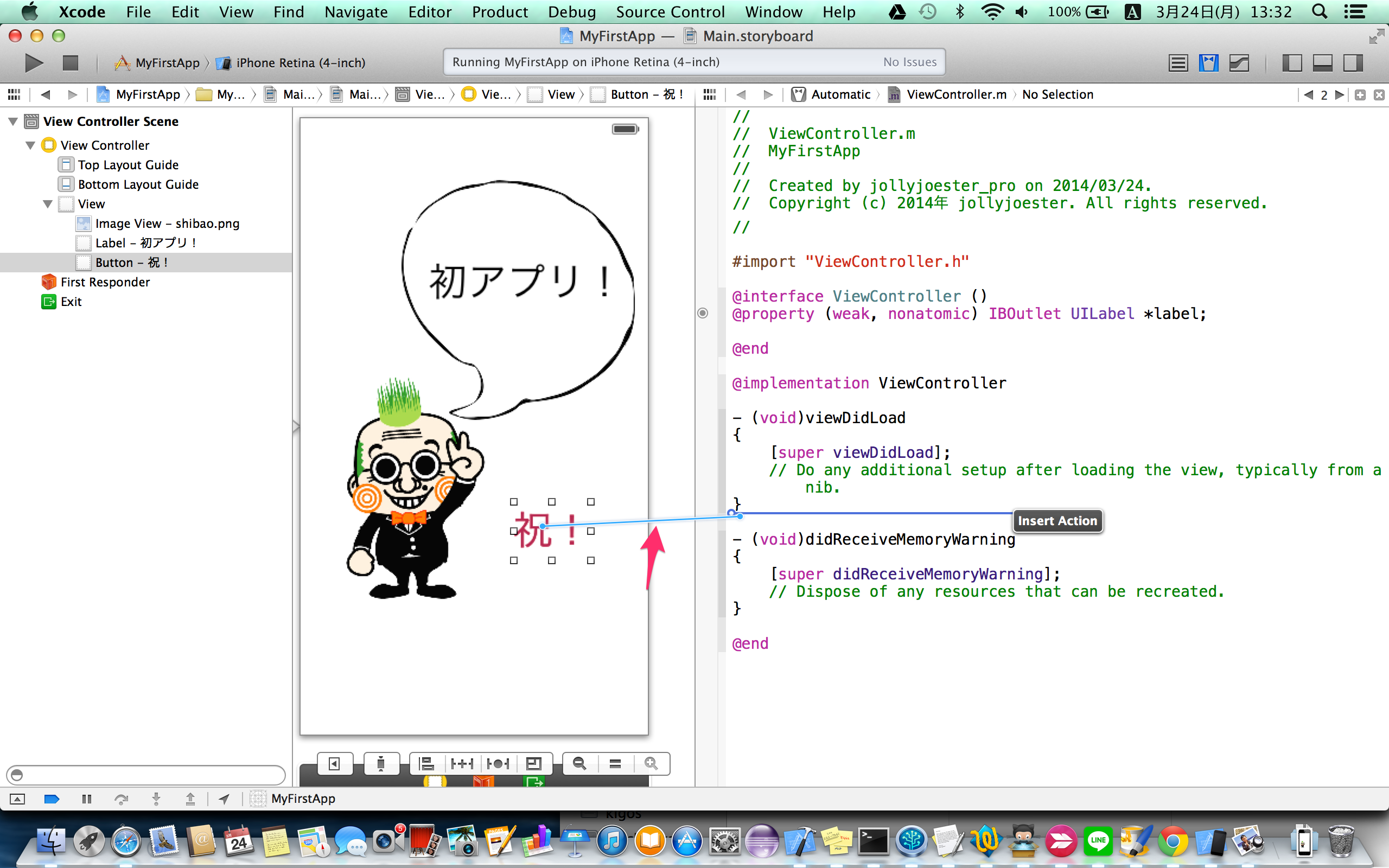Viewport: 1389px width, 868px height.
Task: Collapse the View Controller item in outline
Action: pos(30,145)
